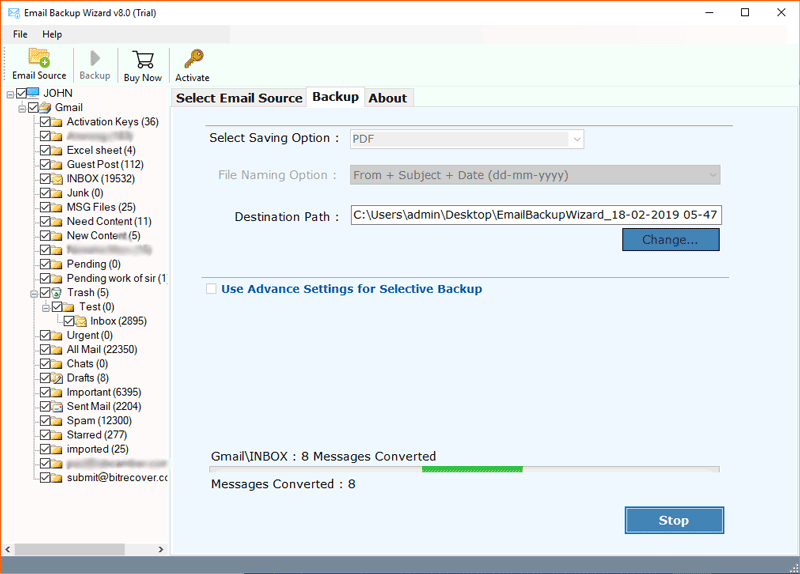This screenshot has height=574, width=800.
Task: Click the Activate key icon
Action: 193,59
